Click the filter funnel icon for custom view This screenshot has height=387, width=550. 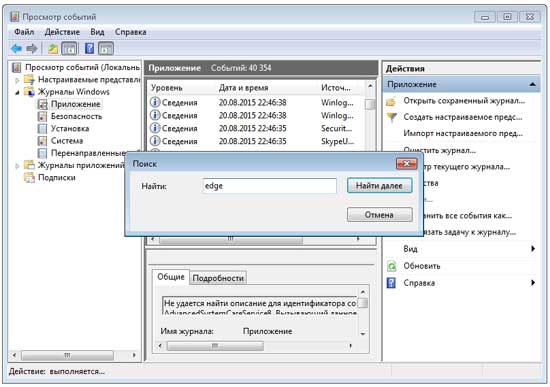point(391,117)
